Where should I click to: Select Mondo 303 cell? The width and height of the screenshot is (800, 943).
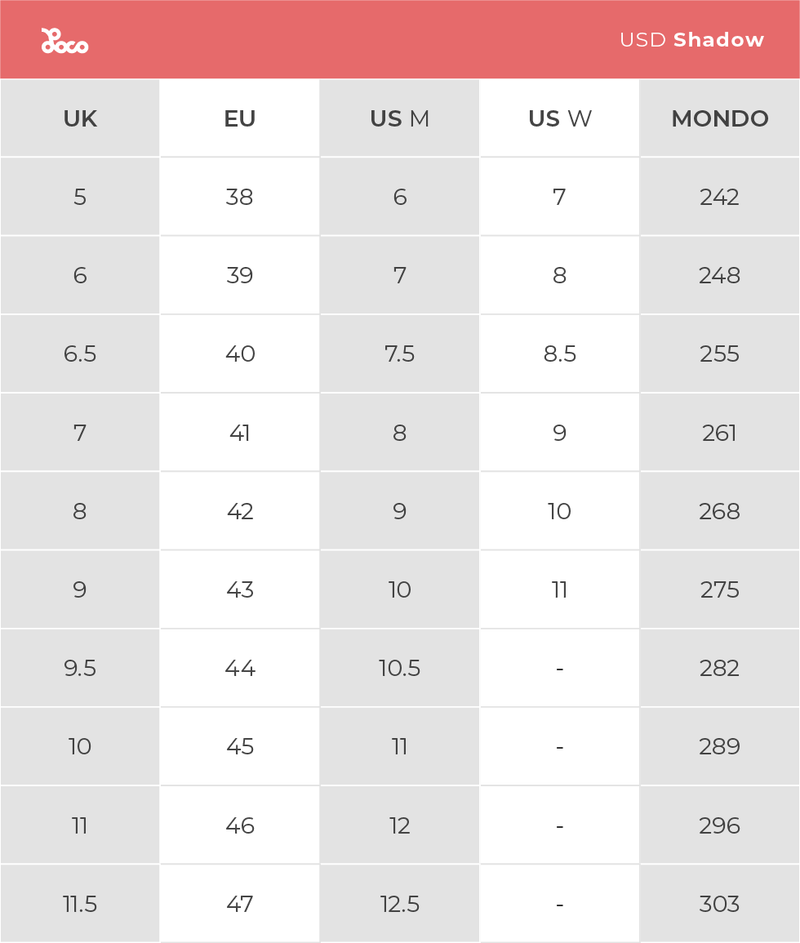pyautogui.click(x=720, y=904)
